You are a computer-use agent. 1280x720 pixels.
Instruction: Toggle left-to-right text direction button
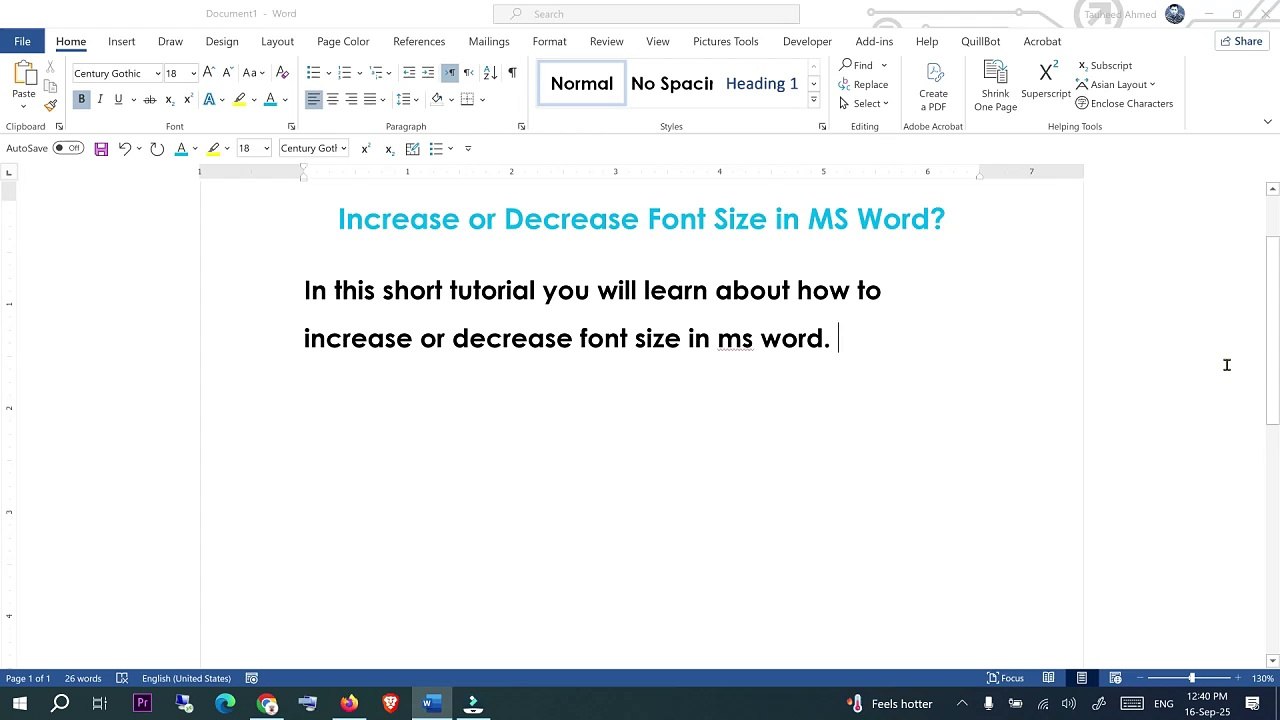(x=450, y=73)
